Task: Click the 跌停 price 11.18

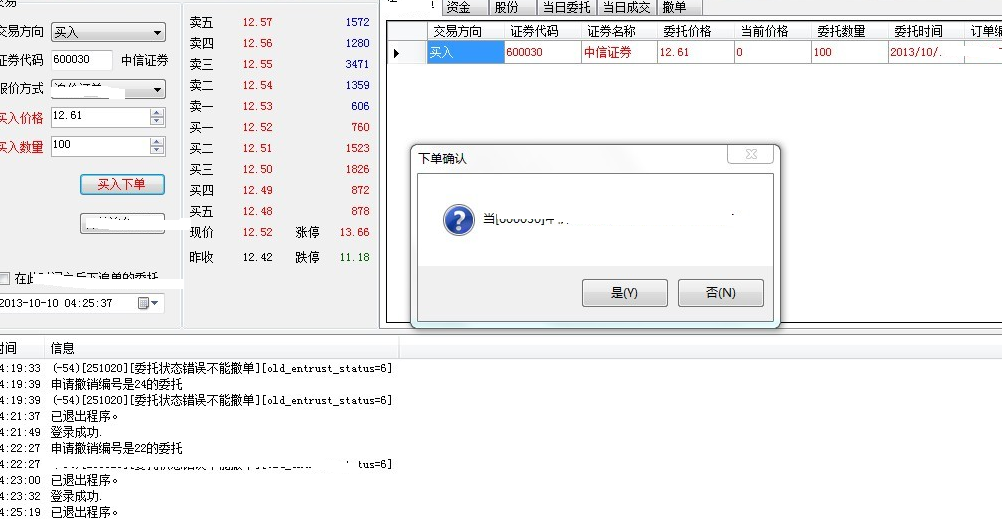Action: [355, 258]
